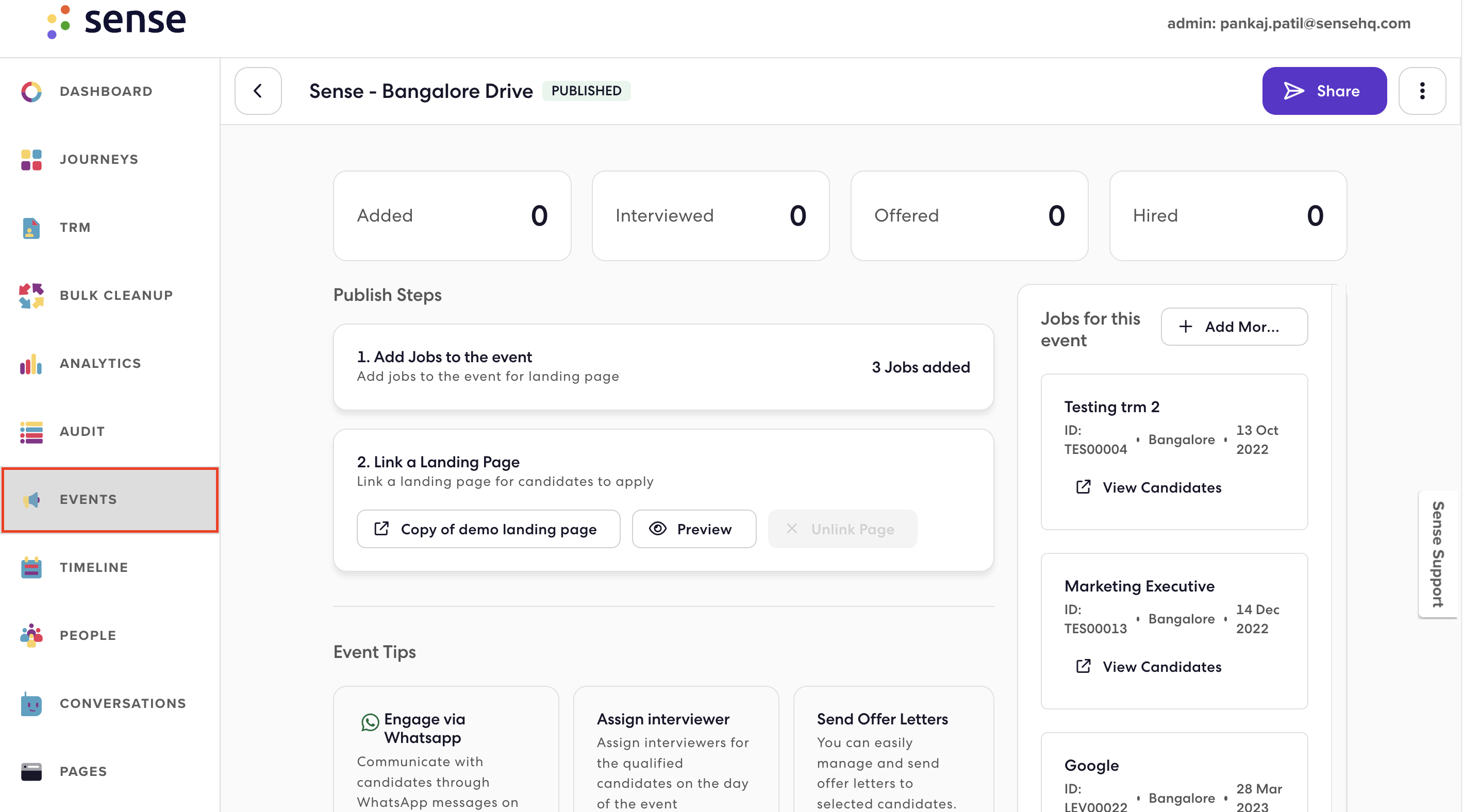Click the Preview button

[x=693, y=529]
